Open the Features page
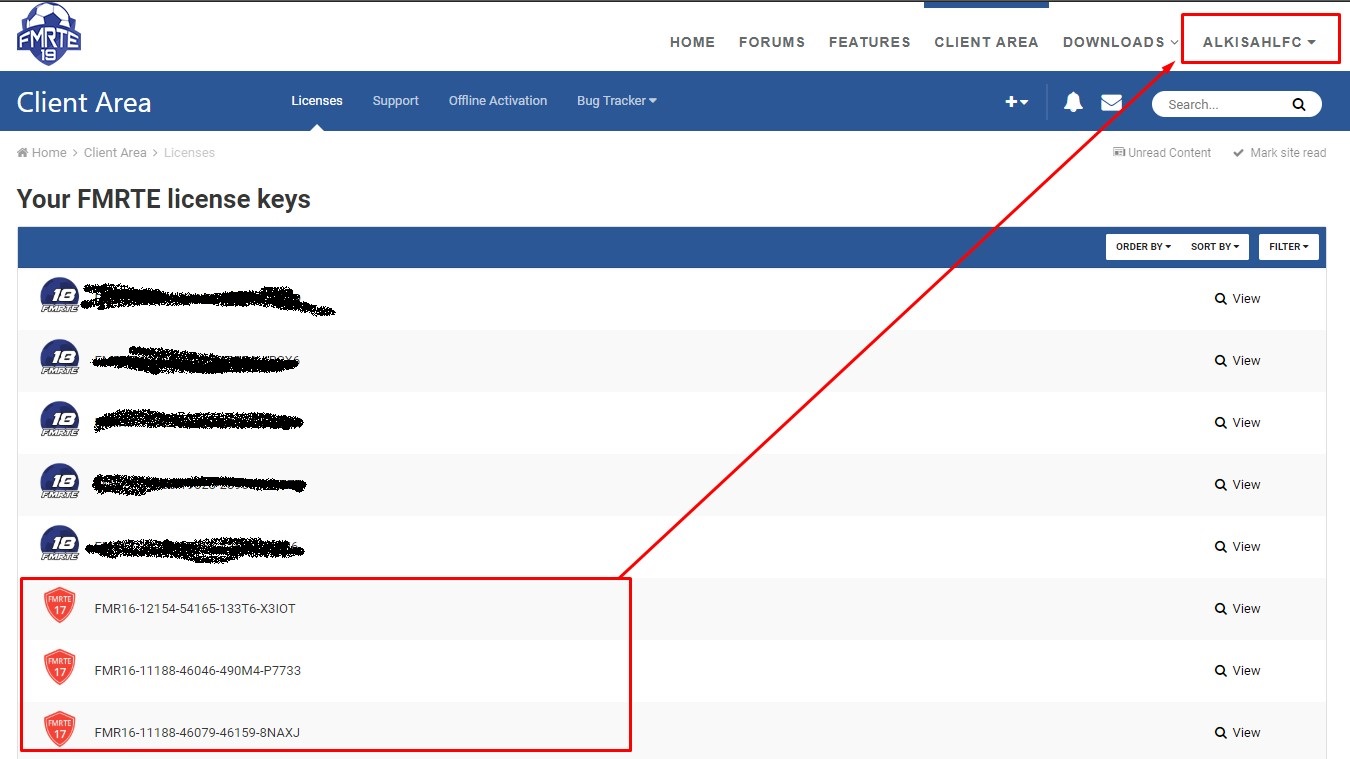This screenshot has width=1350, height=759. 870,42
